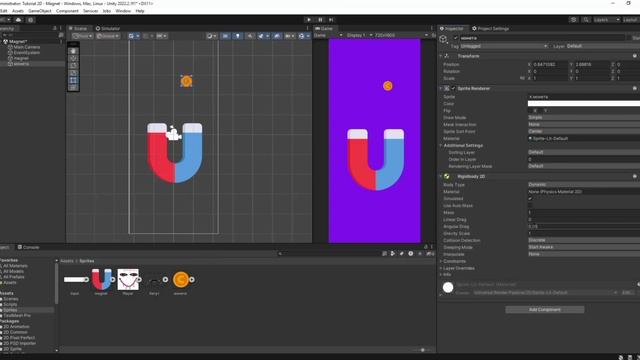The width and height of the screenshot is (640, 360).
Task: Select the Hand view tool in Scene
Action: coord(73,51)
